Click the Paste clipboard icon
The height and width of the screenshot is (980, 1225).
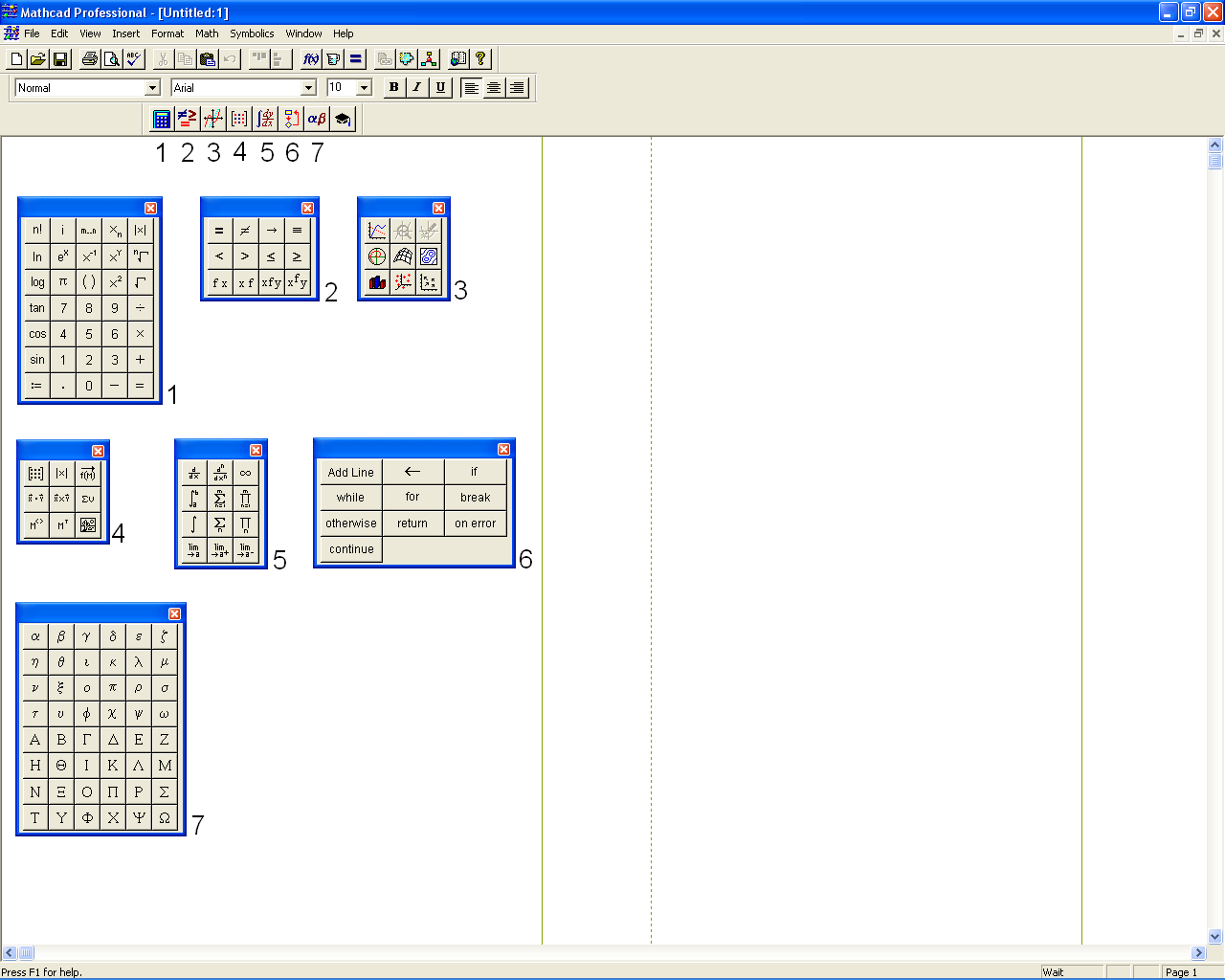pyautogui.click(x=208, y=59)
